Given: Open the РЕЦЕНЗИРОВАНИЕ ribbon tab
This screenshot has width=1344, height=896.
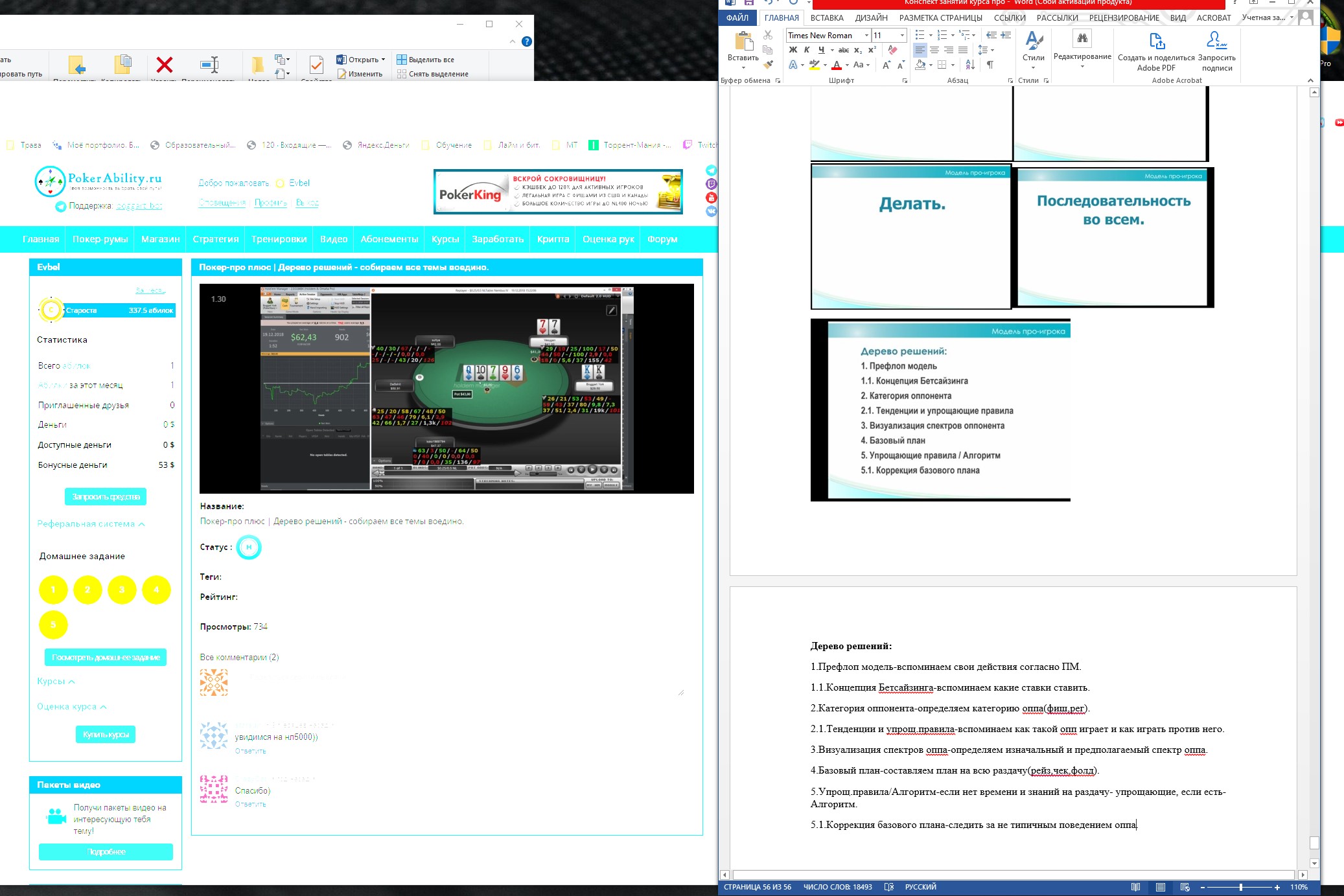Looking at the screenshot, I should (x=1124, y=18).
